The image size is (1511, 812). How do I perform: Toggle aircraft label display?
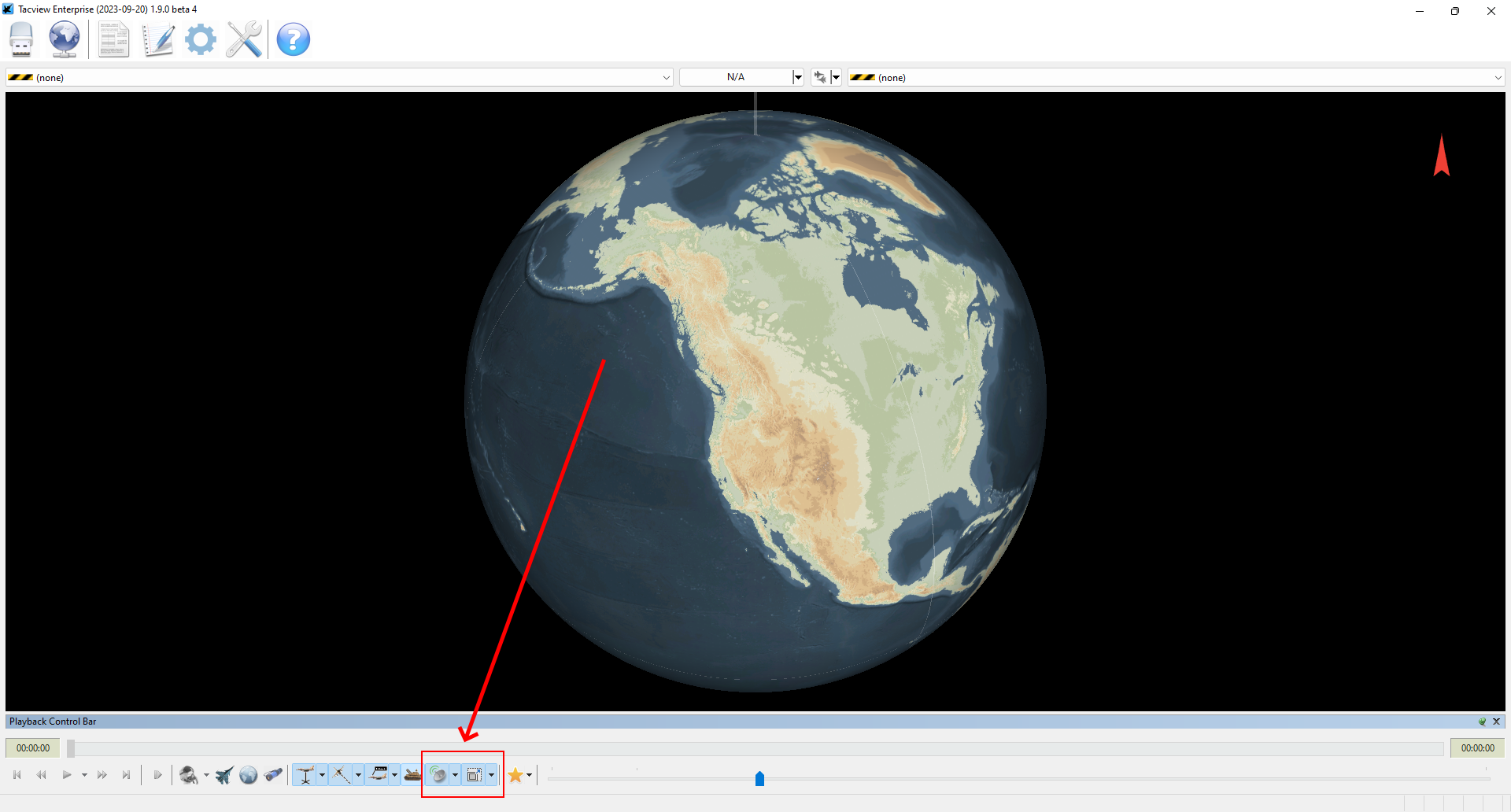pyautogui.click(x=379, y=775)
